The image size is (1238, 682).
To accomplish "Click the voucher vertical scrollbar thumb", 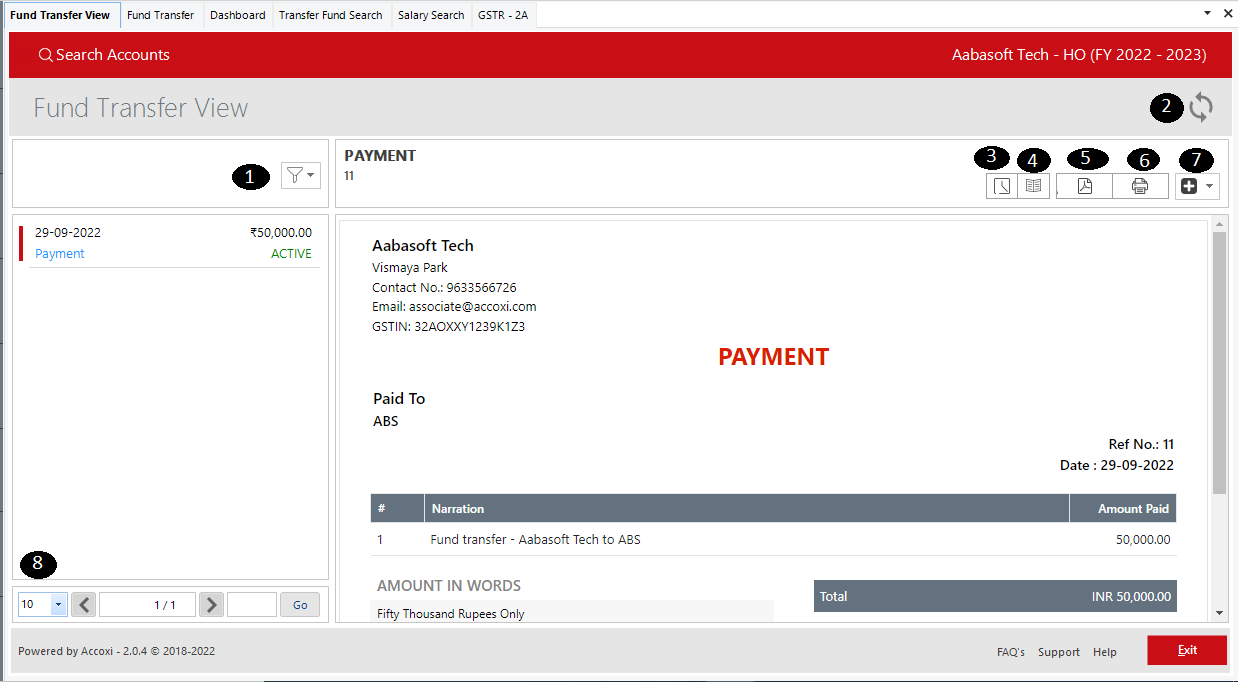I will point(1219,363).
